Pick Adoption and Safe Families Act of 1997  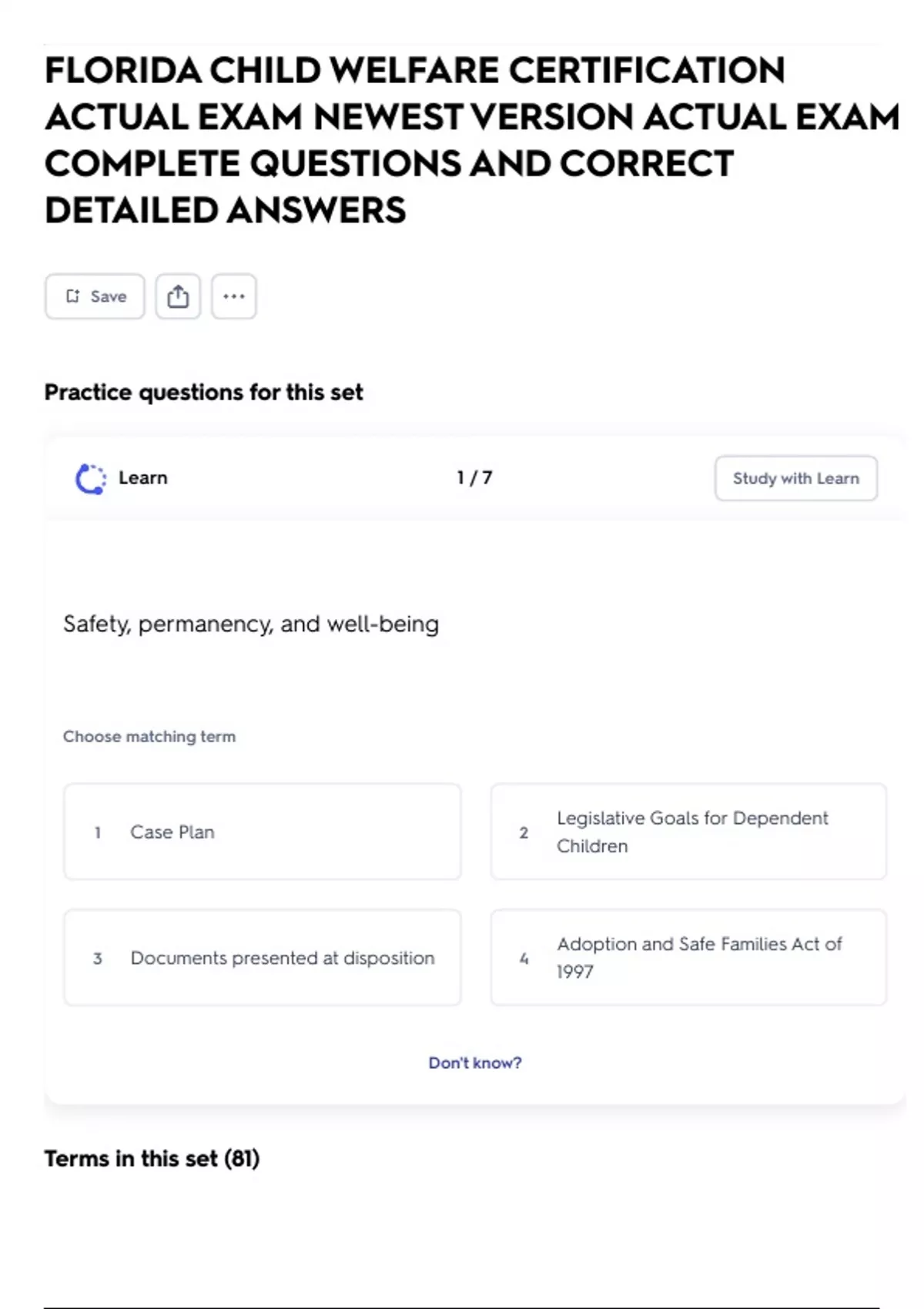688,958
